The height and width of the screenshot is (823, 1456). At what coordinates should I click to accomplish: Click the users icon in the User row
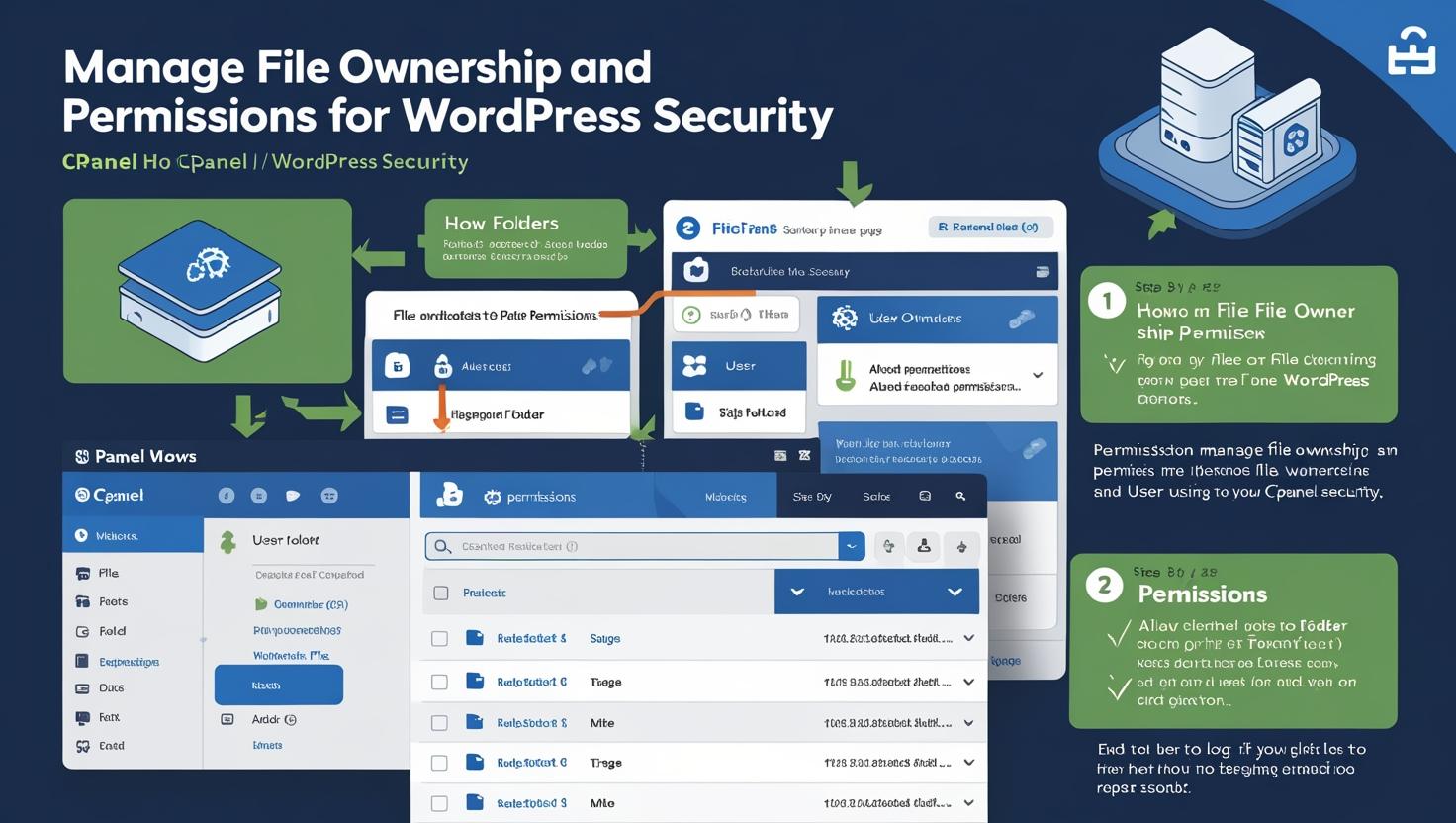pyautogui.click(x=695, y=366)
